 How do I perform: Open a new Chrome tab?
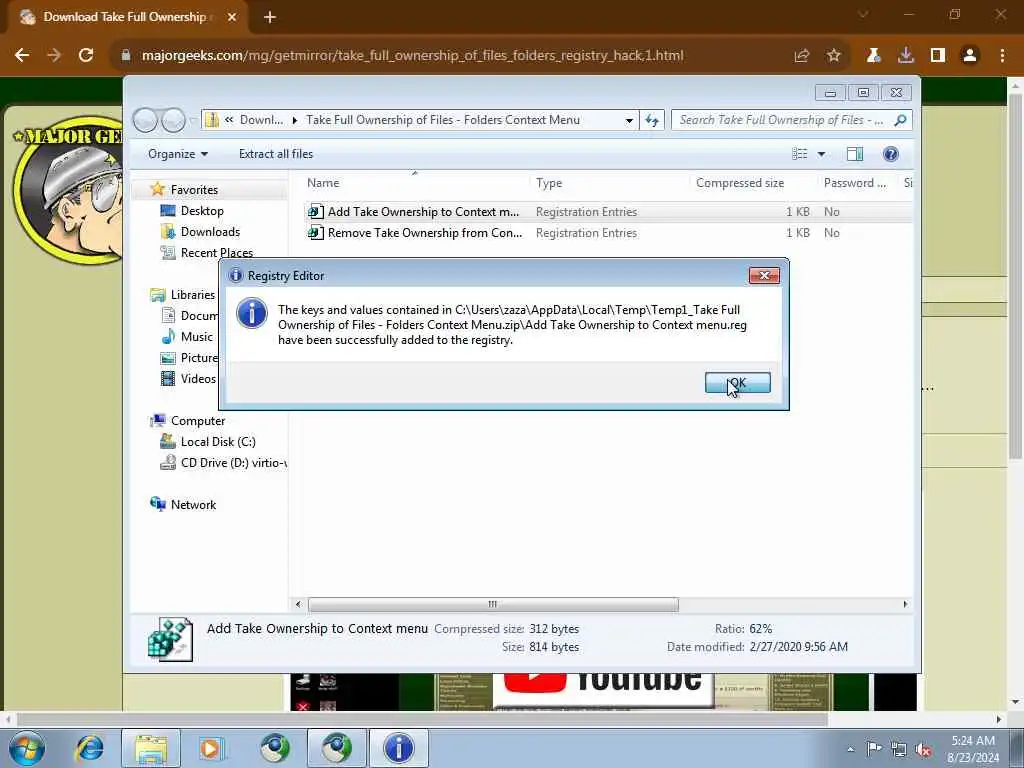[x=270, y=17]
